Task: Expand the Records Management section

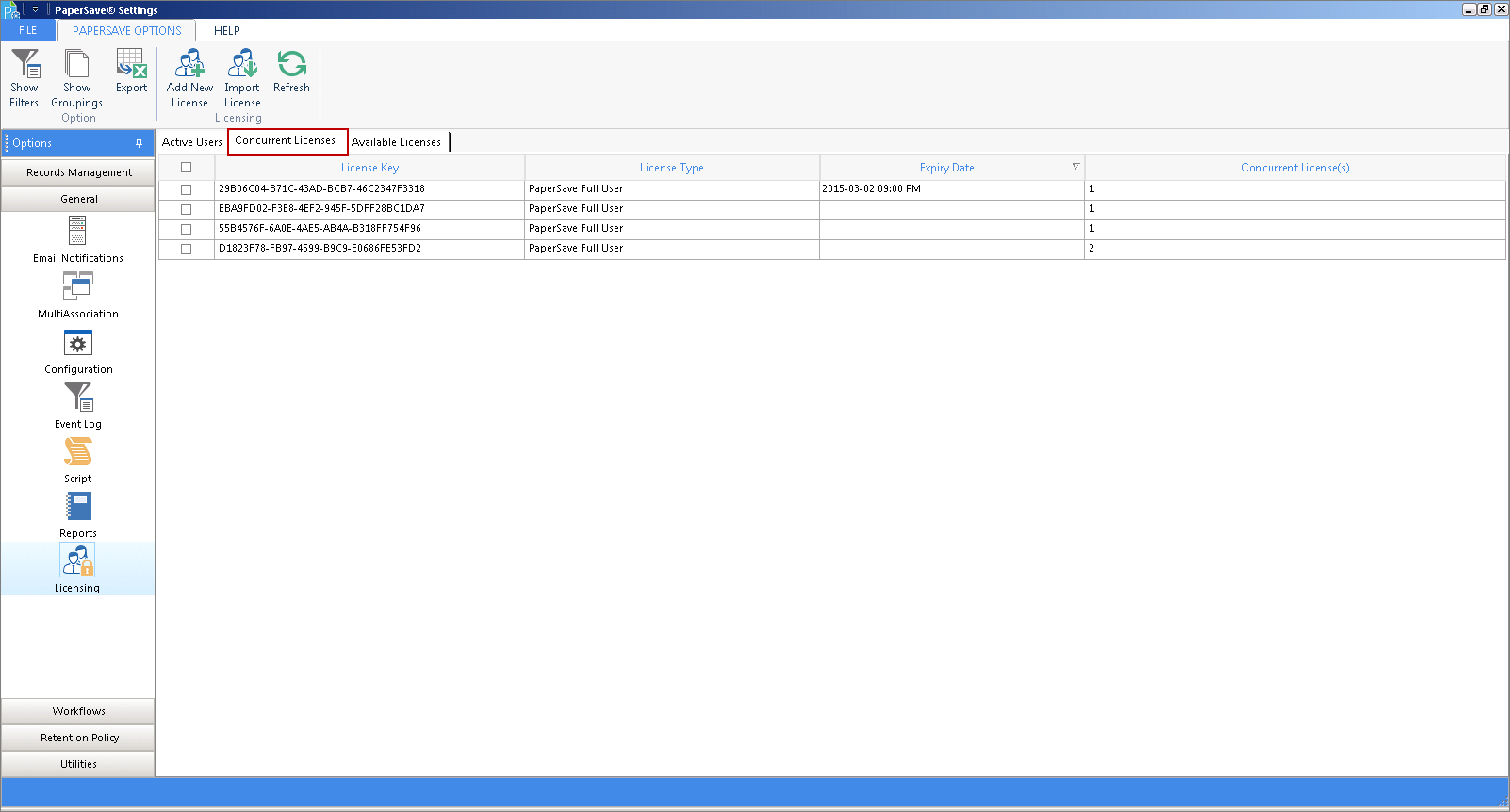Action: tap(78, 172)
